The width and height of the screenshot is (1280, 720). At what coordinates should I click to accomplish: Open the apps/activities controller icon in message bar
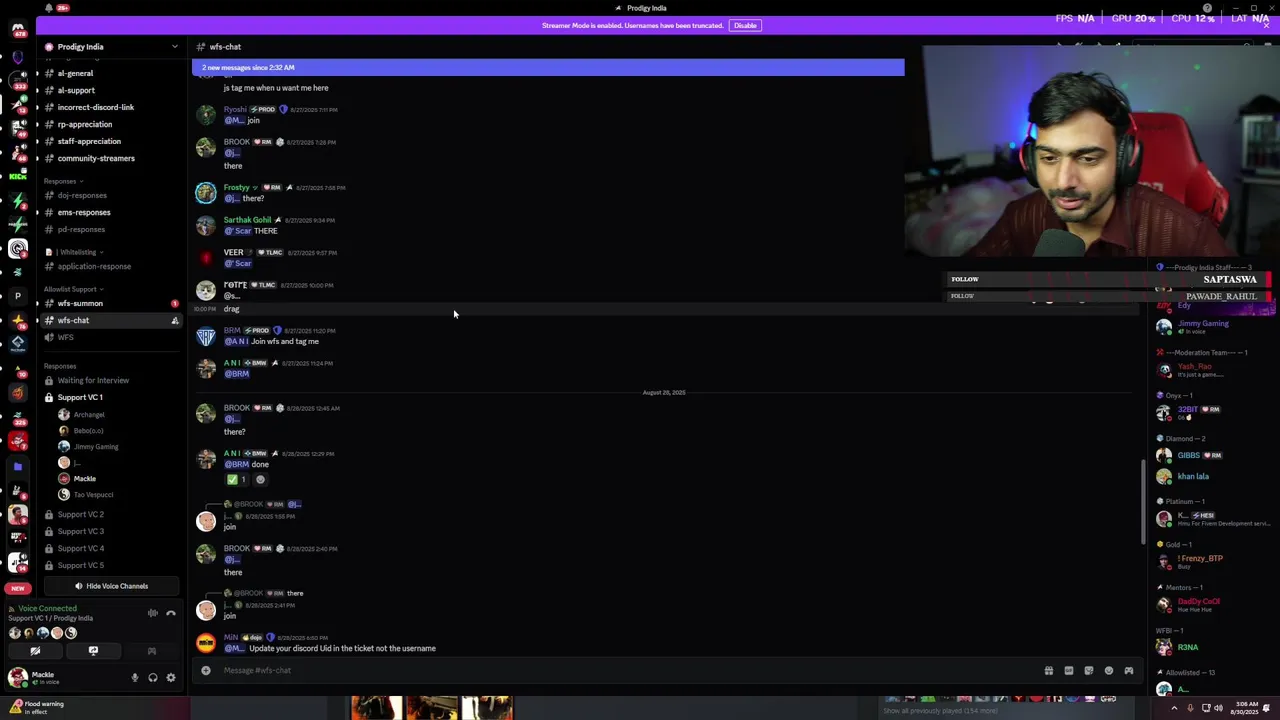[1129, 671]
